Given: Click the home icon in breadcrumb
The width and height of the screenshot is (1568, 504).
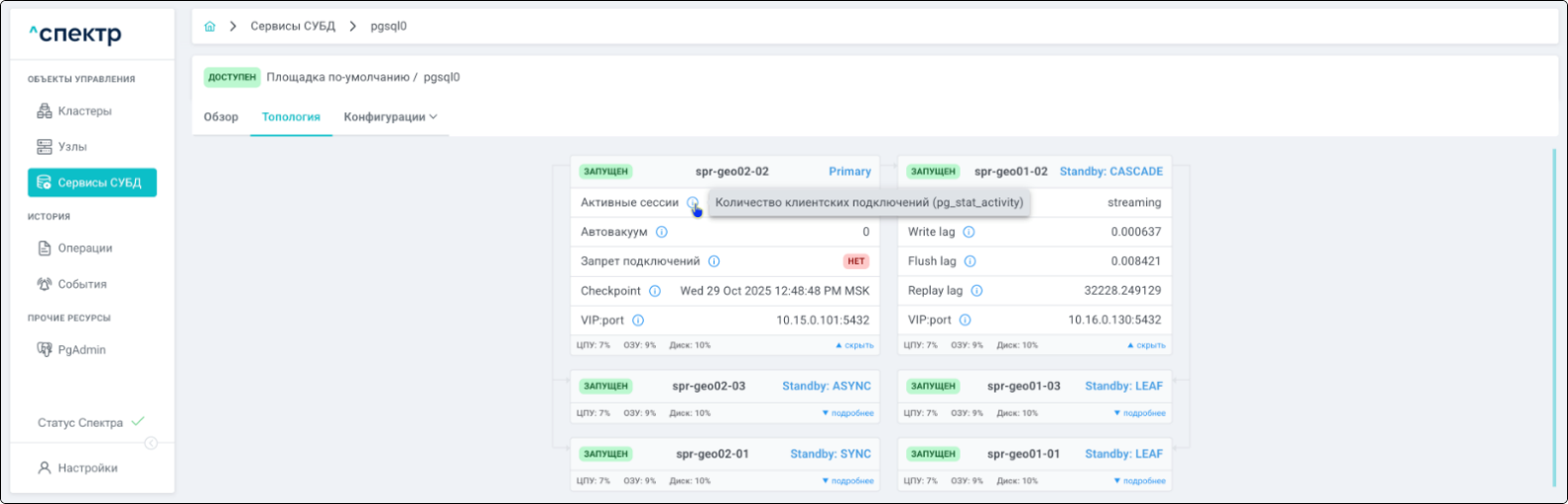Looking at the screenshot, I should point(209,27).
